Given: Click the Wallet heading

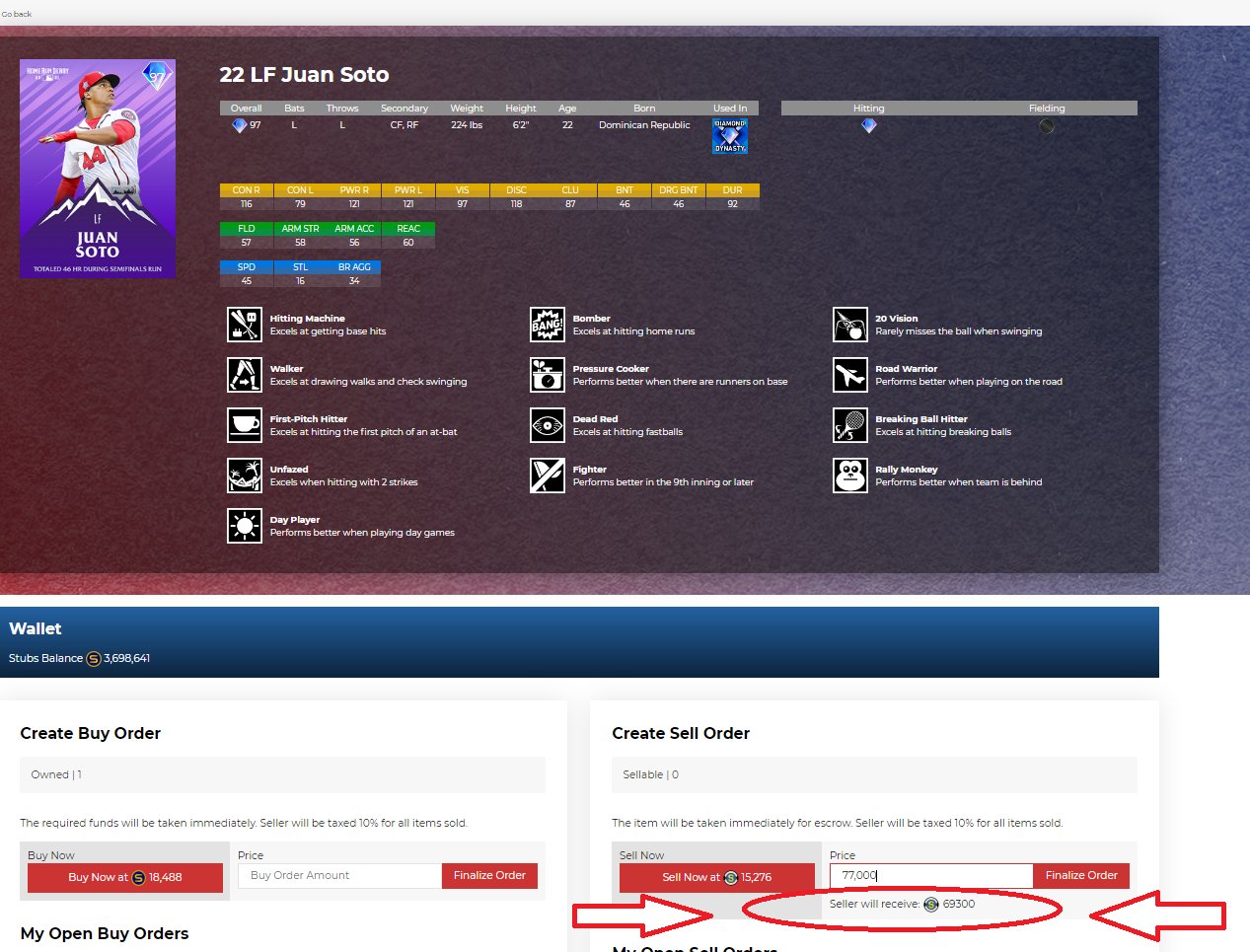Looking at the screenshot, I should coord(36,628).
